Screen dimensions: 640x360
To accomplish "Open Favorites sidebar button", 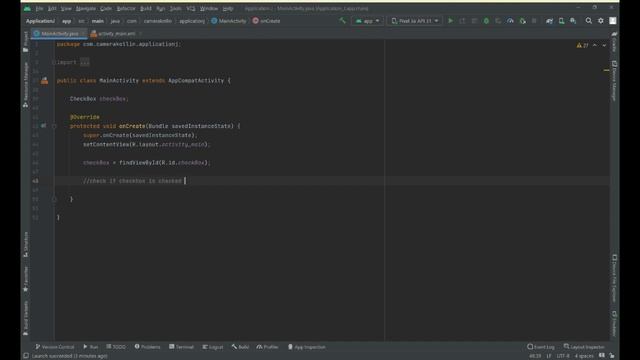I will (26, 279).
